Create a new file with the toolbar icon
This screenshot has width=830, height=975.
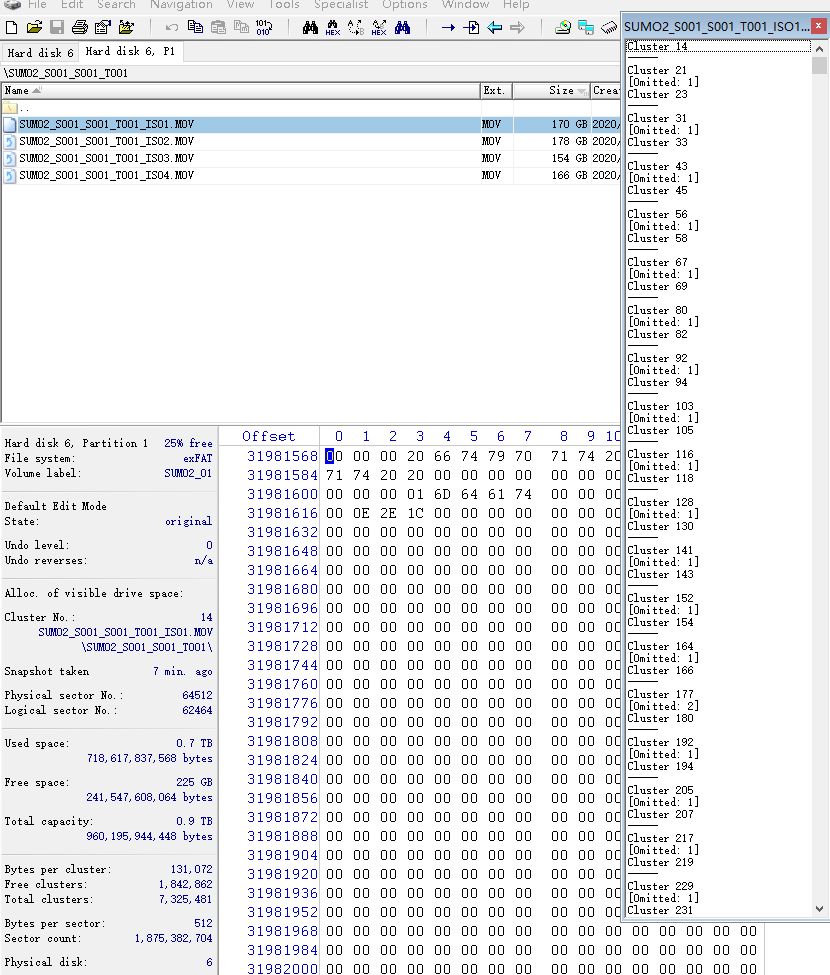[11, 27]
